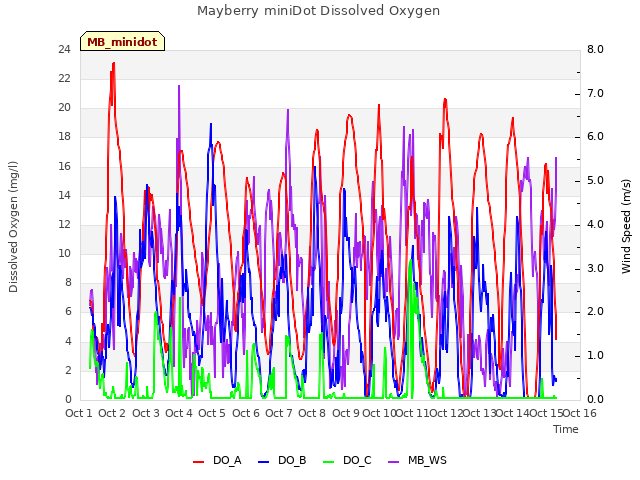Click the 2.0 value on wind speed axis
This screenshot has height=480, width=640.
pos(595,311)
